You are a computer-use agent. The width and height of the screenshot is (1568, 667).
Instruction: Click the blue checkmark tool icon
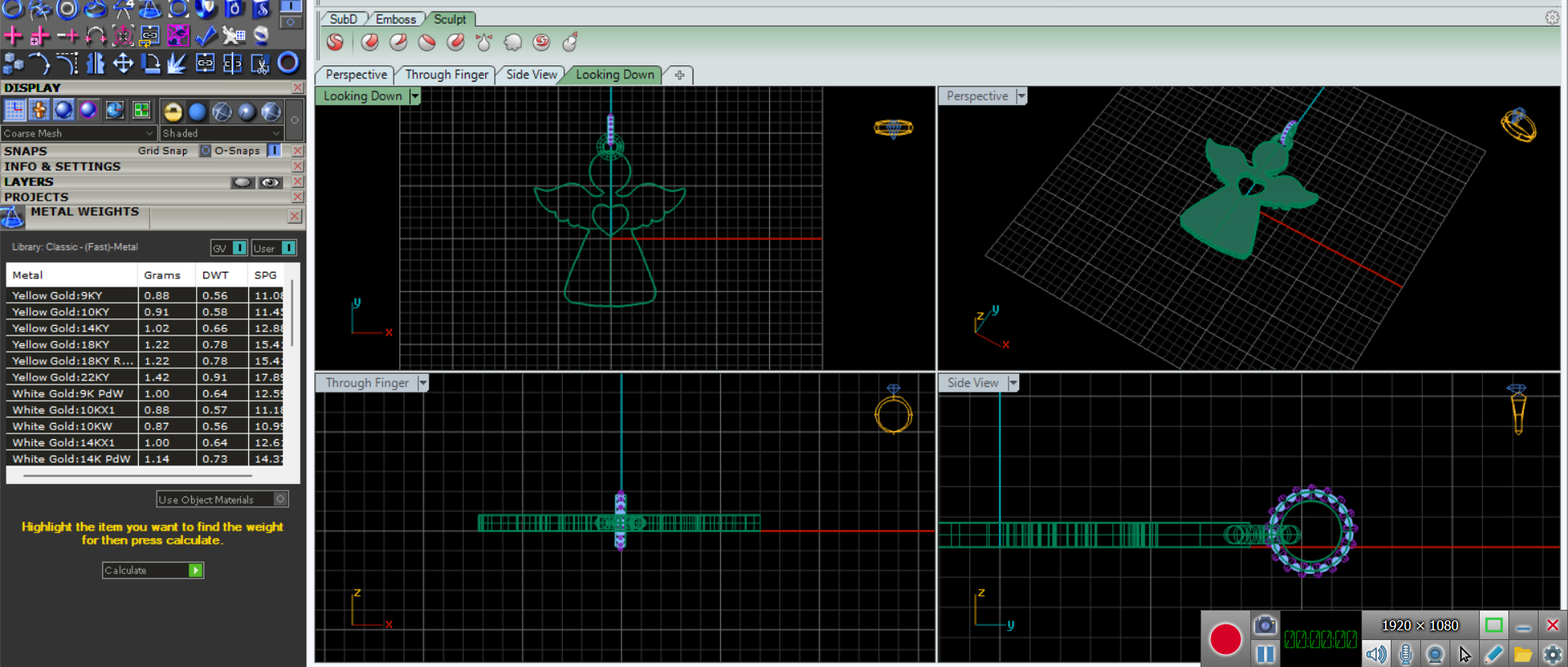point(206,35)
